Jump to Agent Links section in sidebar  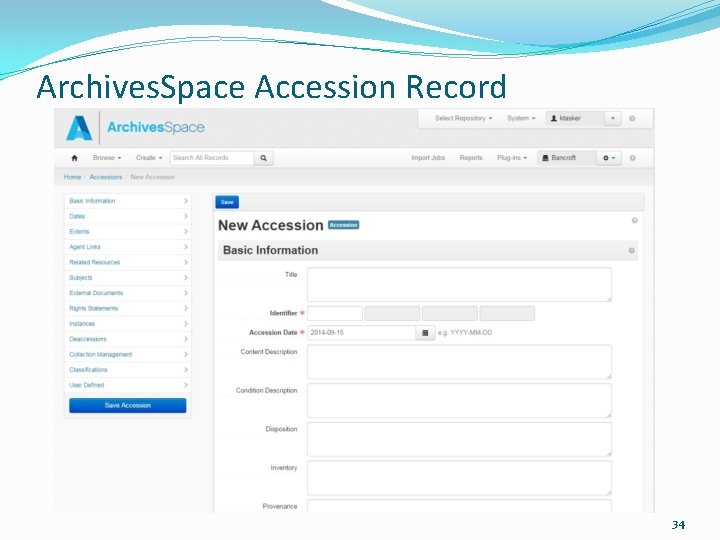pos(128,247)
